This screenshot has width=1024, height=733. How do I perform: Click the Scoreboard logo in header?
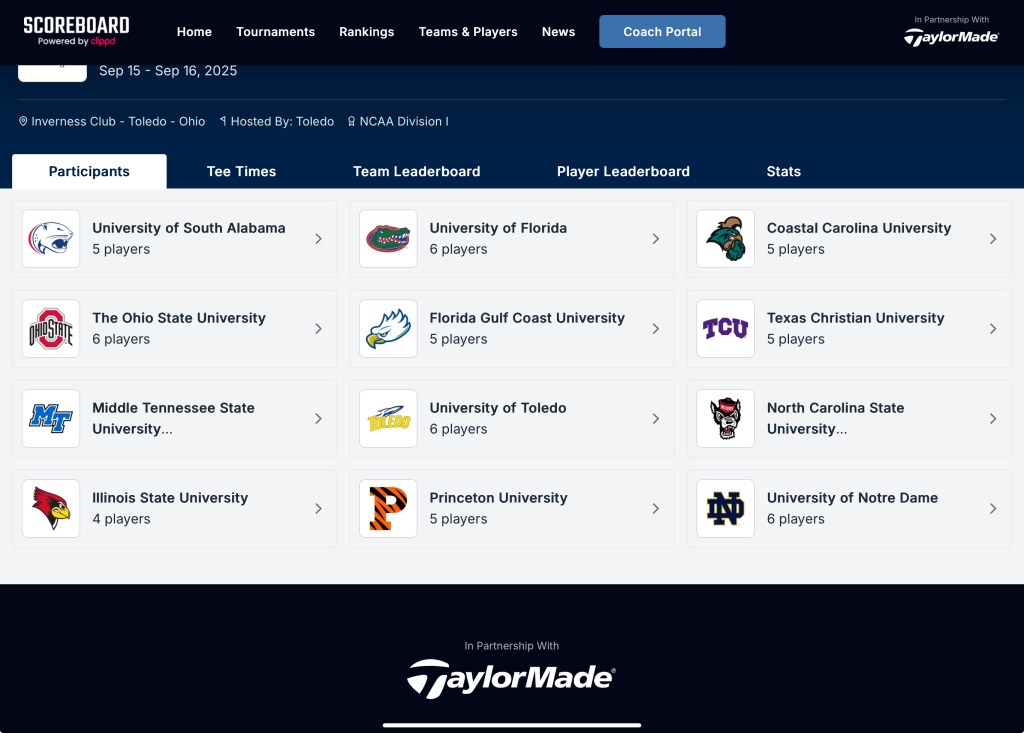tap(76, 31)
